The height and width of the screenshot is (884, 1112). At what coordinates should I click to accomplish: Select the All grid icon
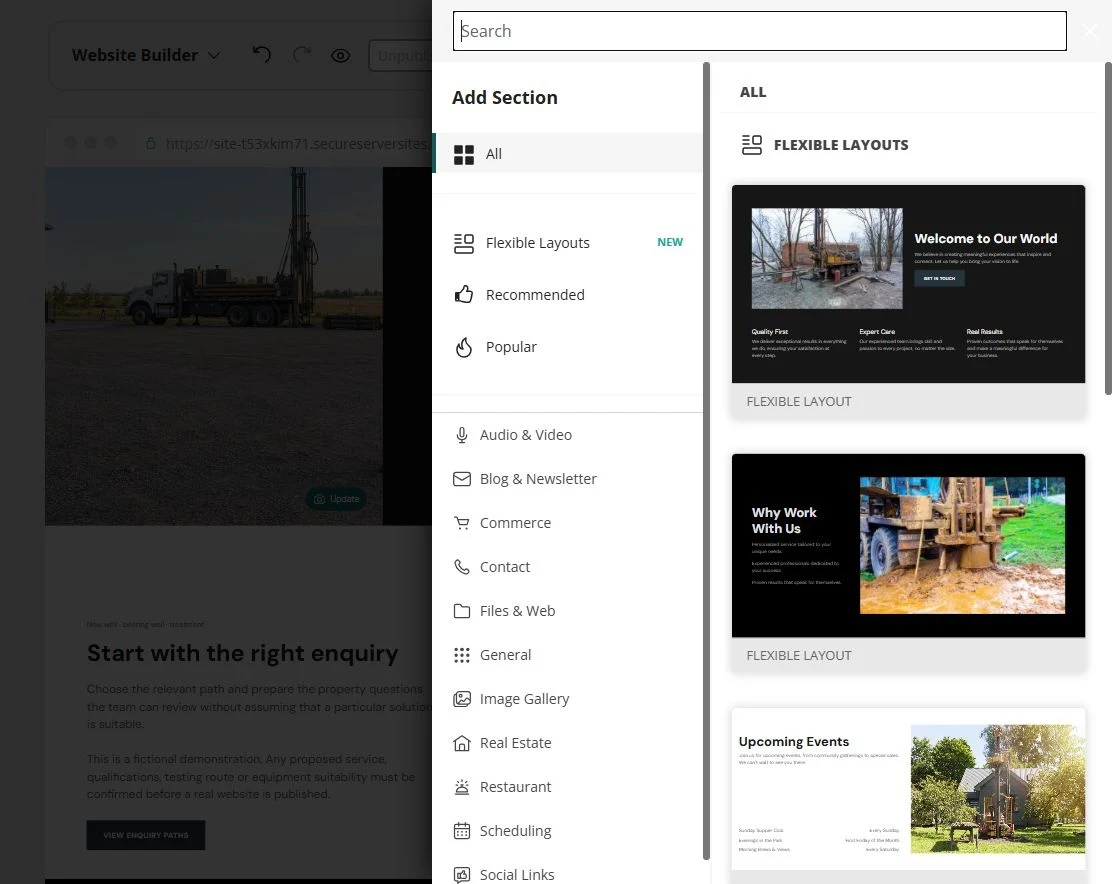464,155
